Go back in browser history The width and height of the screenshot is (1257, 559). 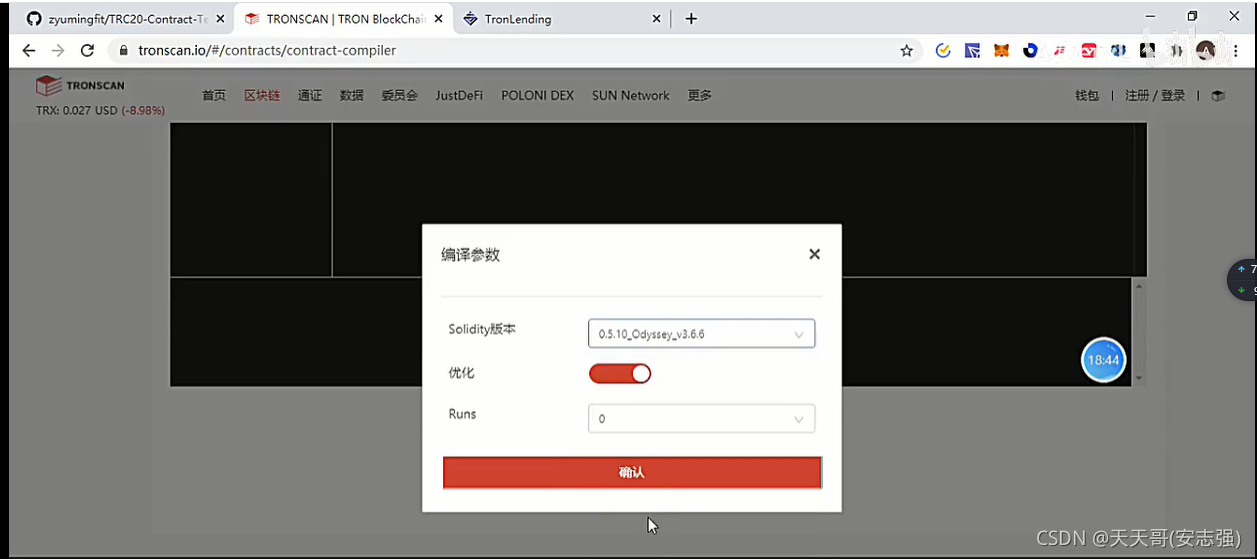pyautogui.click(x=29, y=50)
